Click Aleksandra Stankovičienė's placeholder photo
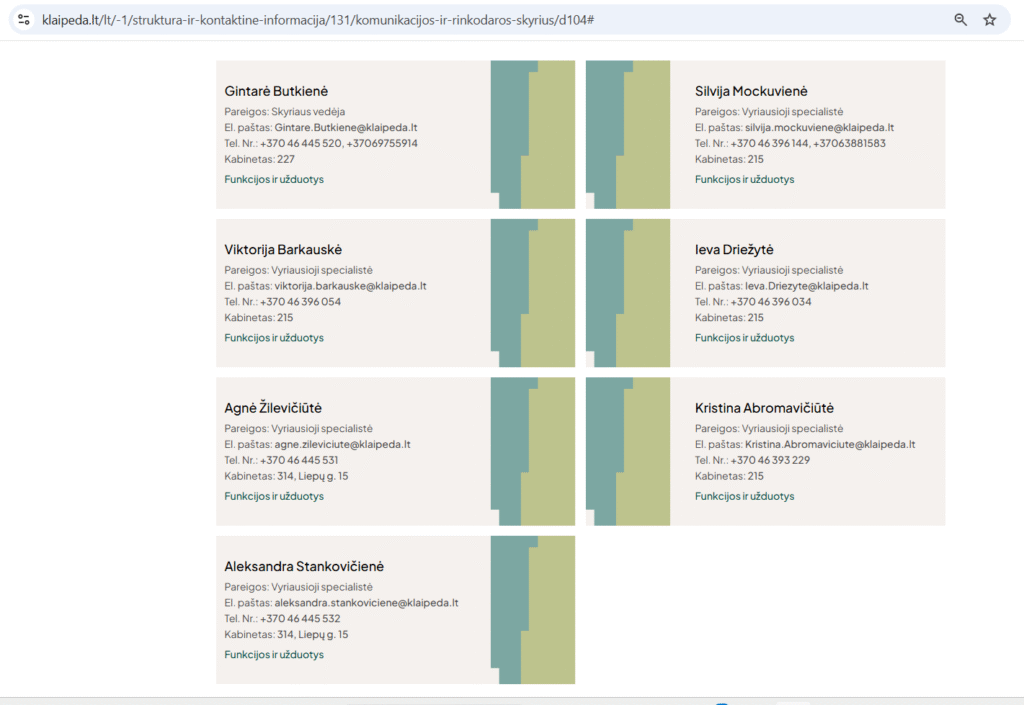Screen dimensions: 1024x705 coord(532,610)
